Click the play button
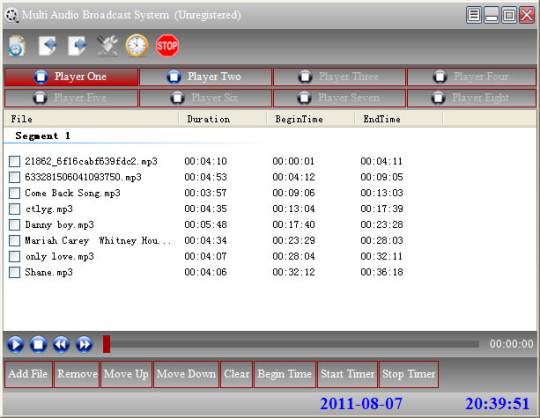 (15, 344)
